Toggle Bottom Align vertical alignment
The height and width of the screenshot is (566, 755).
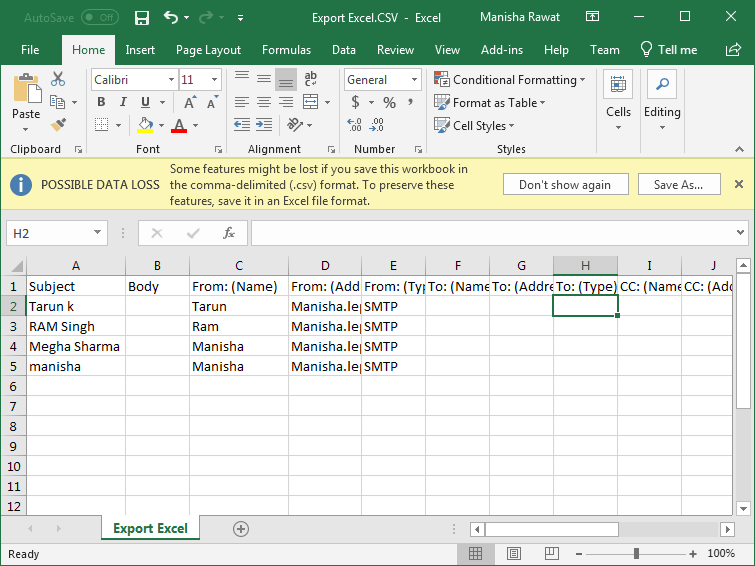(x=286, y=79)
